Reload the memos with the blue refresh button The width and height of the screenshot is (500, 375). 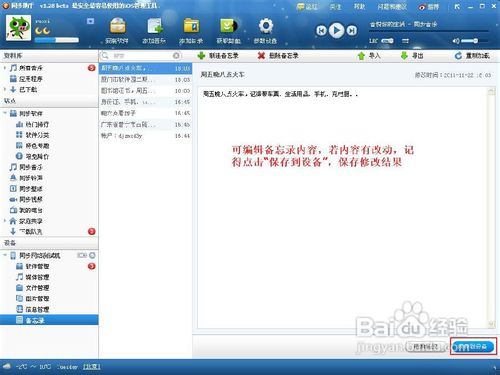click(472, 56)
